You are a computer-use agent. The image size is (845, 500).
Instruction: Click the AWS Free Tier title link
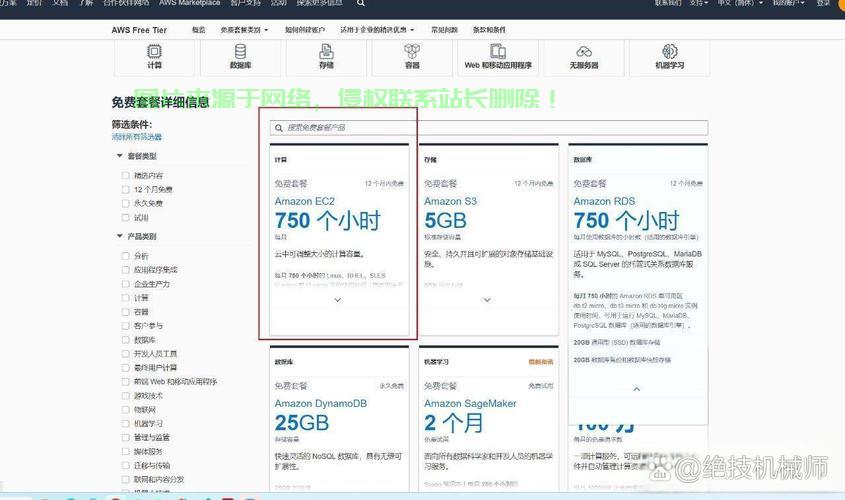(139, 30)
